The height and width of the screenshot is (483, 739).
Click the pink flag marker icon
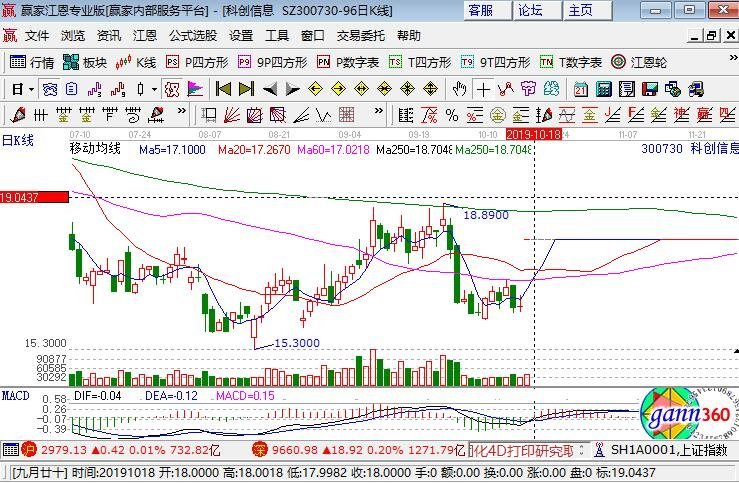[x=195, y=89]
